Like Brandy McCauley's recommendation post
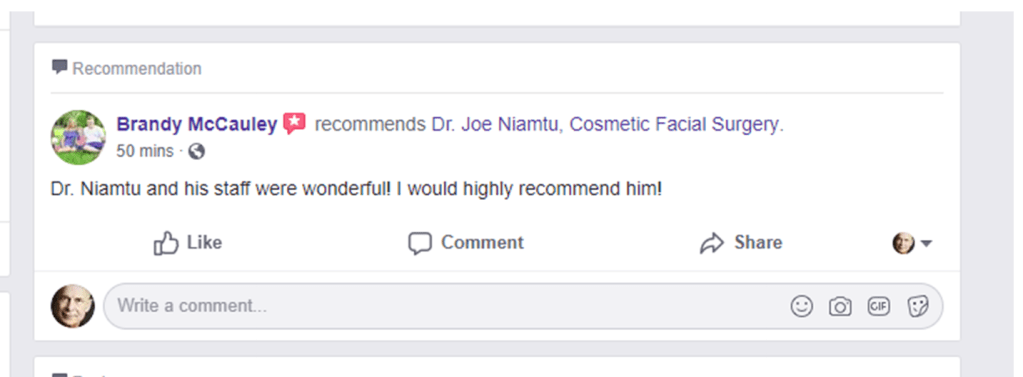Viewport: 1023px width, 377px height. [188, 243]
